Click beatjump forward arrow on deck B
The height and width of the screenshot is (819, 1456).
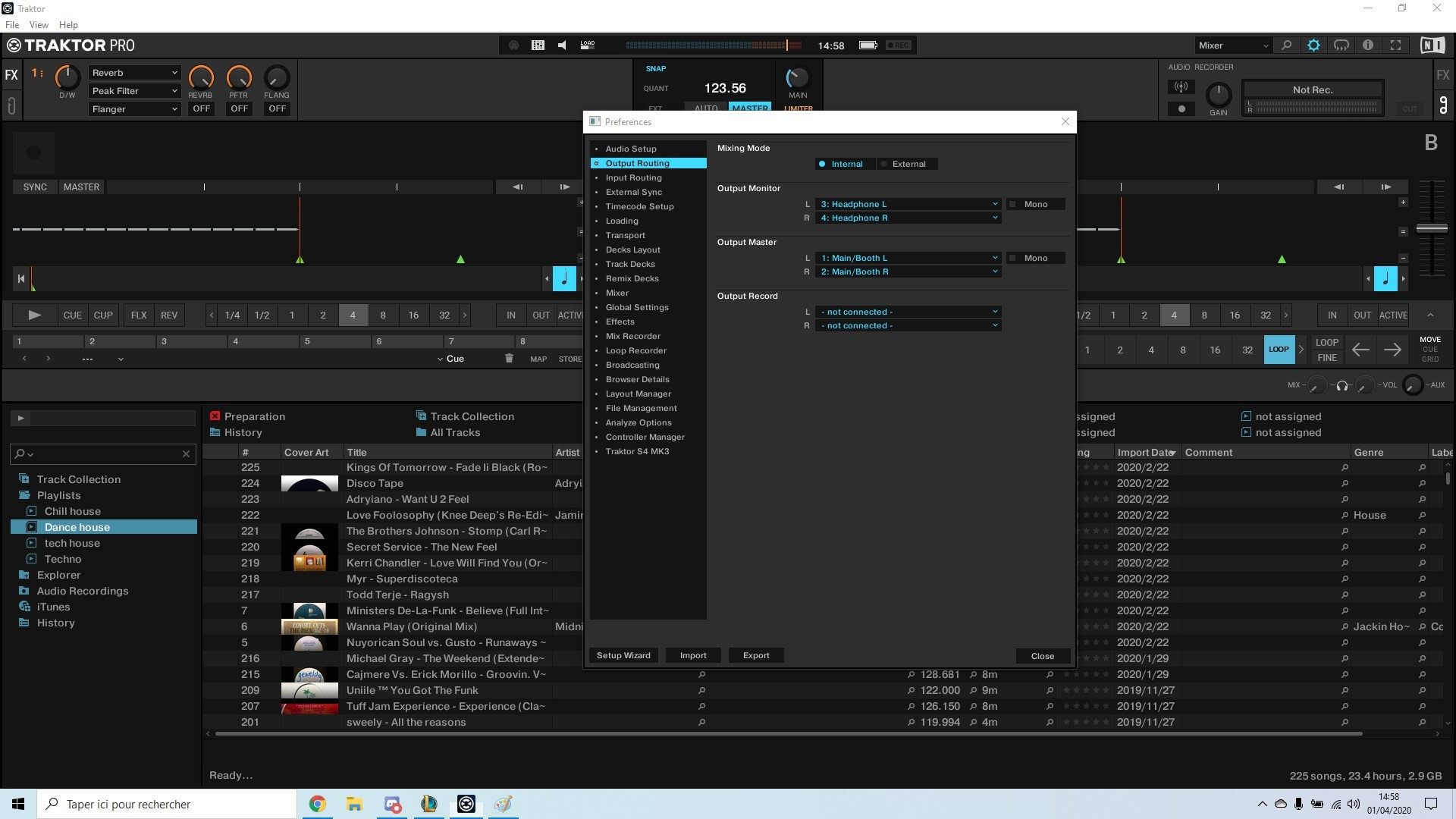[x=1392, y=350]
